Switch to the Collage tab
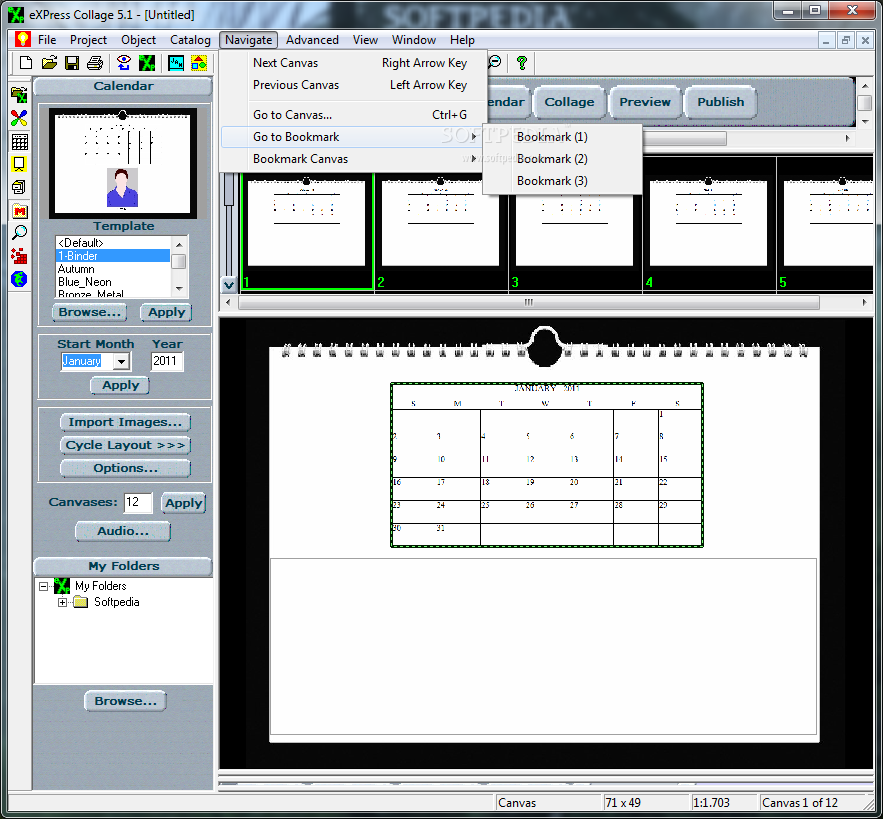Image resolution: width=883 pixels, height=819 pixels. click(x=569, y=102)
